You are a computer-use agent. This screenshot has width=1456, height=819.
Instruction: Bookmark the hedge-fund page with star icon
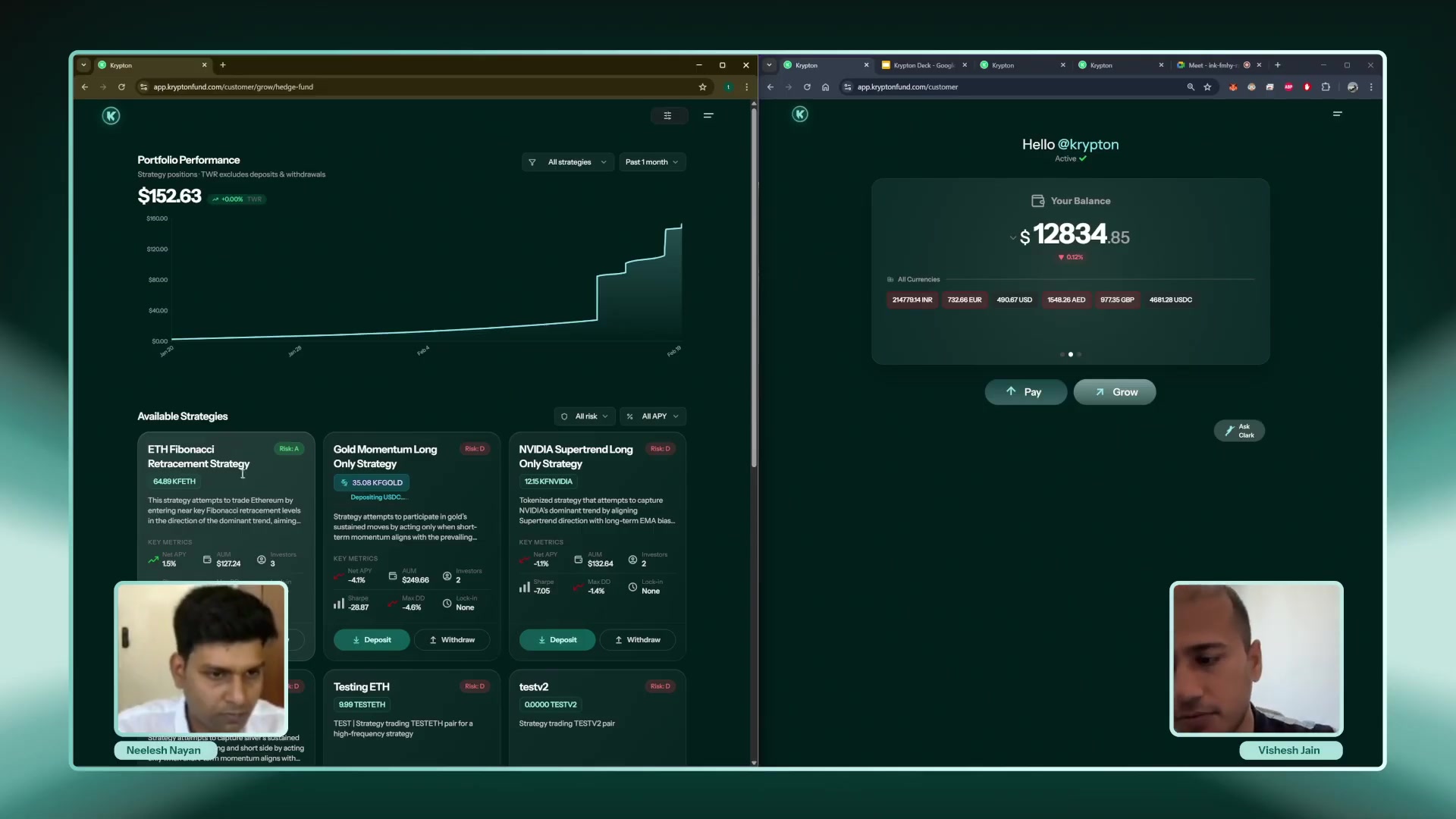click(702, 87)
